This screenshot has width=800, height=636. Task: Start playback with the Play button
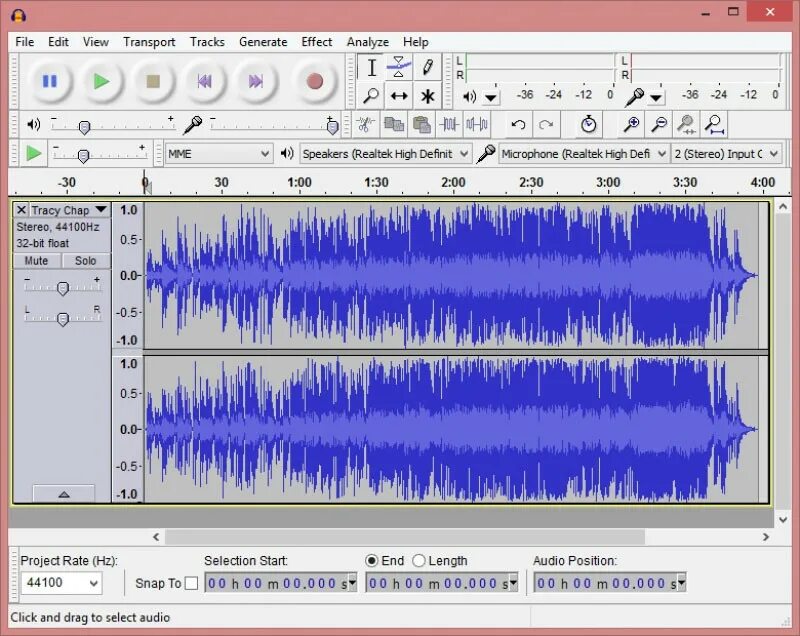coord(101,81)
